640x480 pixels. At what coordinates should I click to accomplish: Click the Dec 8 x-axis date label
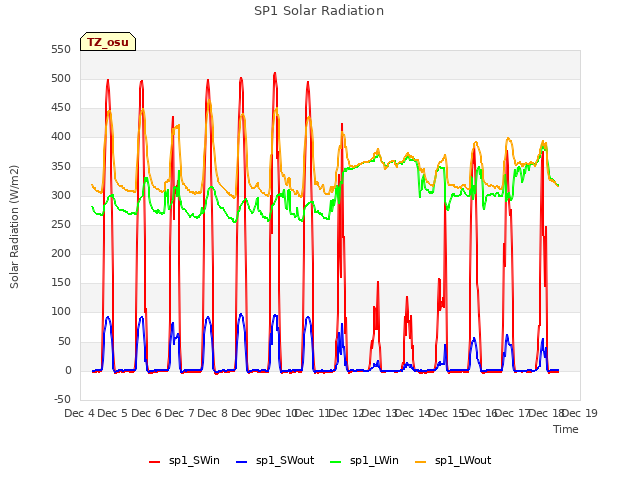click(x=213, y=413)
